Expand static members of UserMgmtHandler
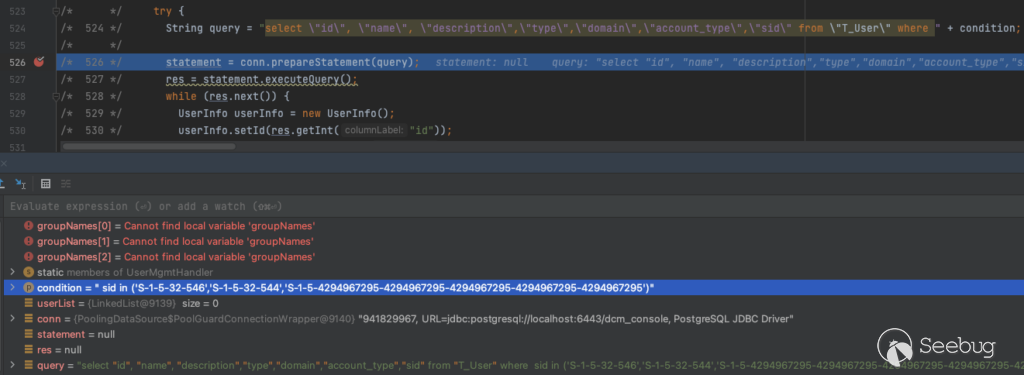This screenshot has height=375, width=1024. 12,272
